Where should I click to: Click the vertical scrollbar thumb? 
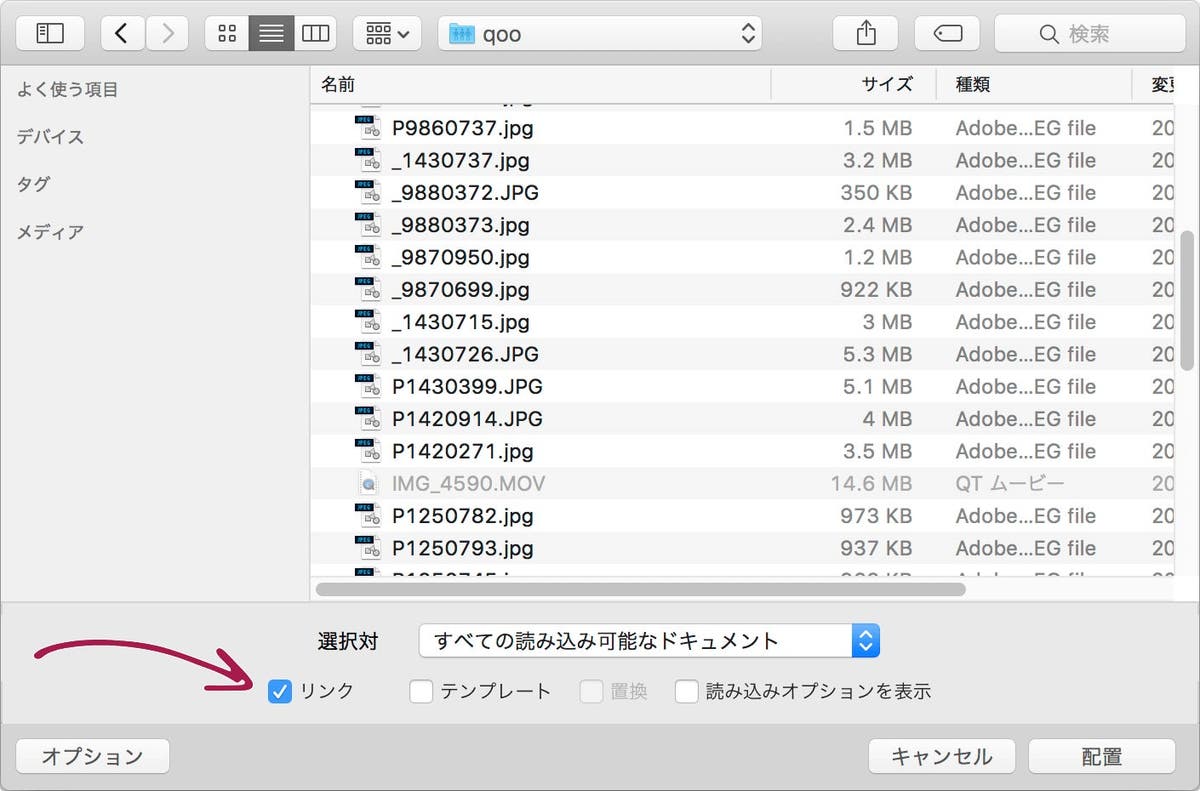point(1188,301)
